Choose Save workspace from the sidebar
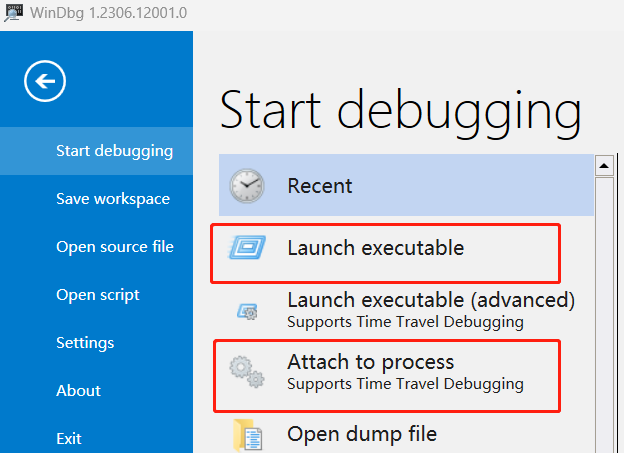 [x=113, y=199]
